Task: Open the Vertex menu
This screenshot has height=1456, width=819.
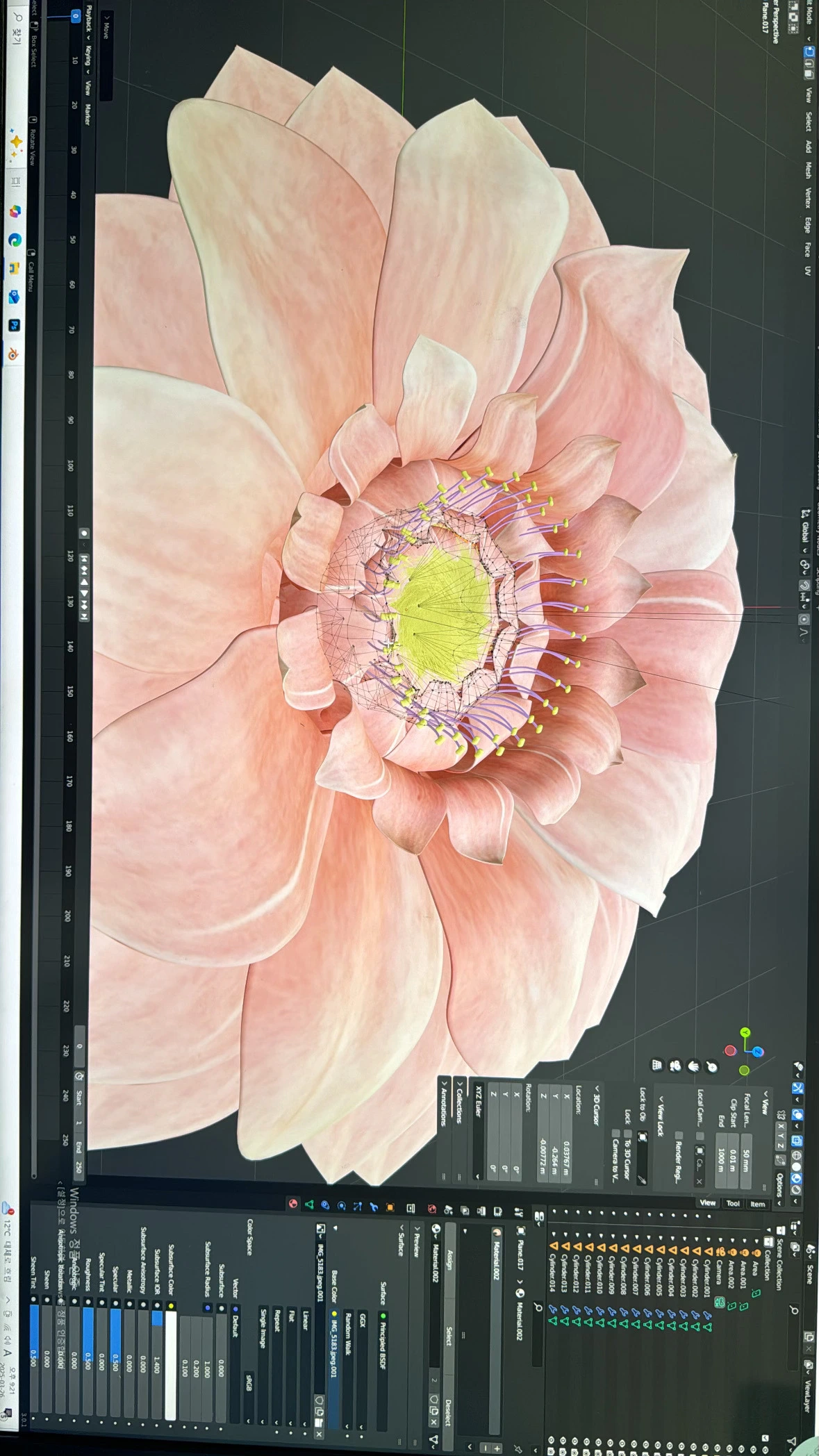Action: 808,198
